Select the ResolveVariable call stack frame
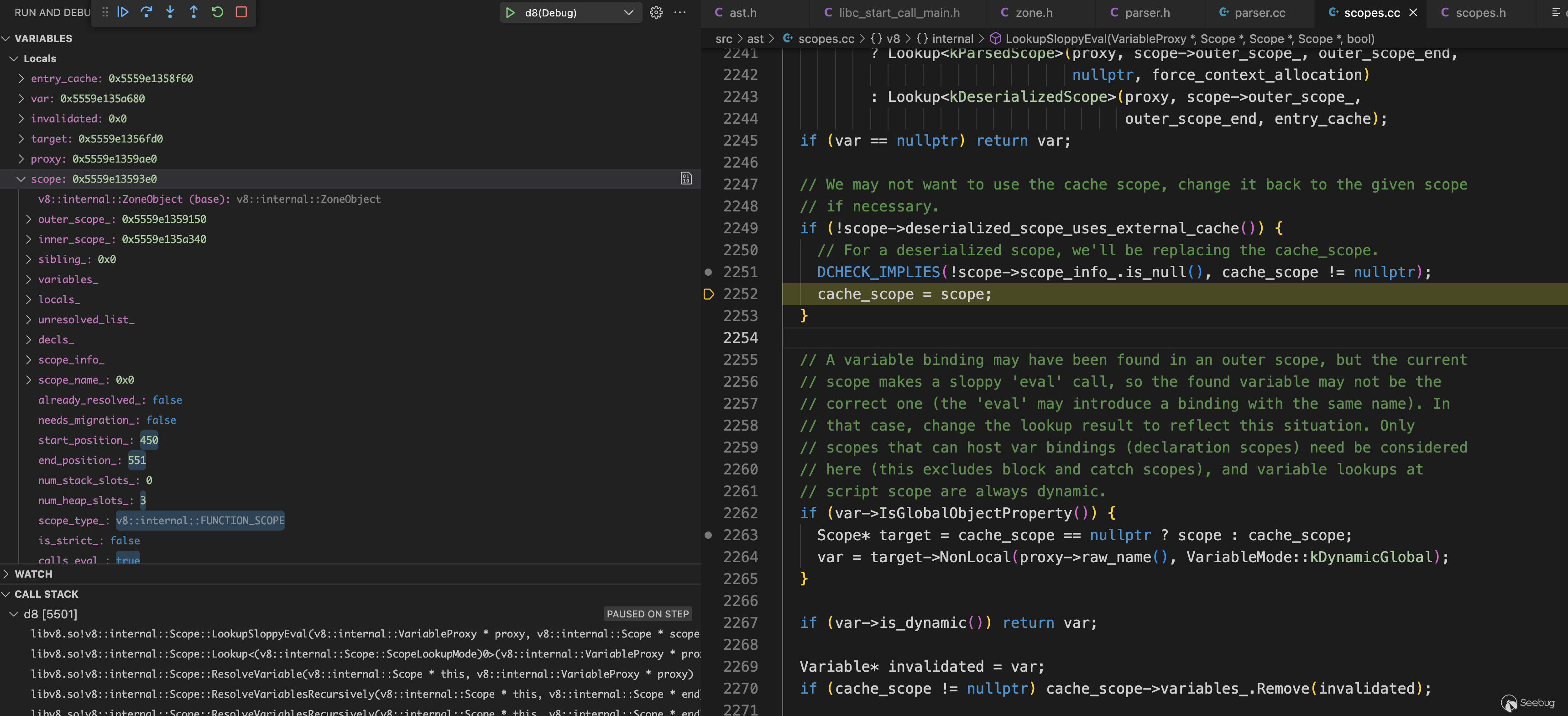The height and width of the screenshot is (716, 1568). point(361,674)
